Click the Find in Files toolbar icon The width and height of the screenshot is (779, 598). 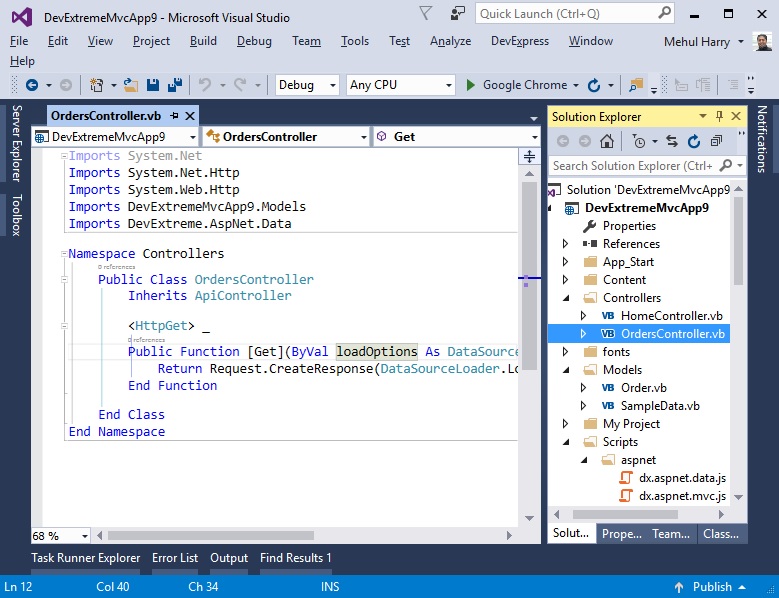635,85
